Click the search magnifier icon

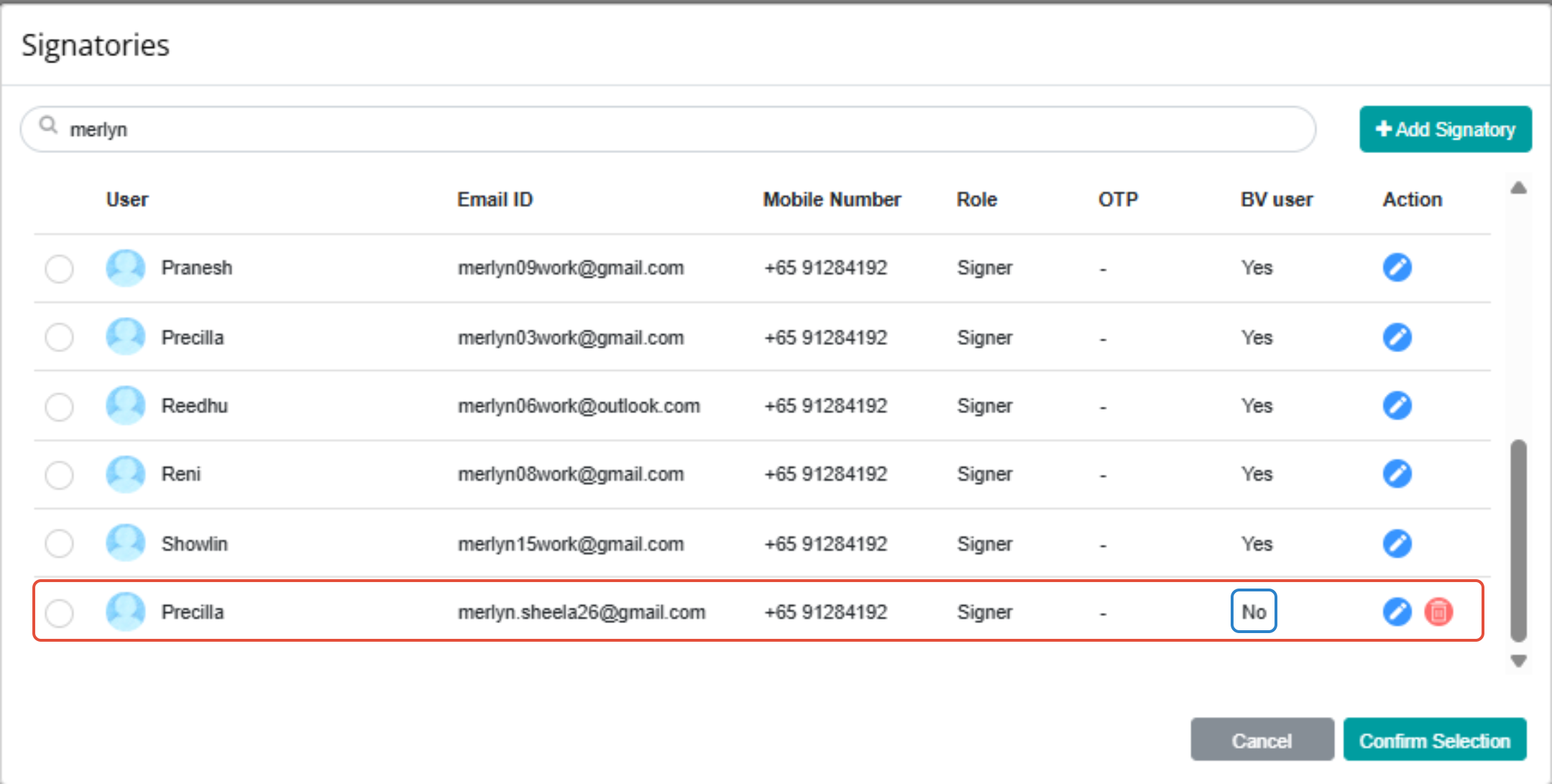[x=48, y=126]
